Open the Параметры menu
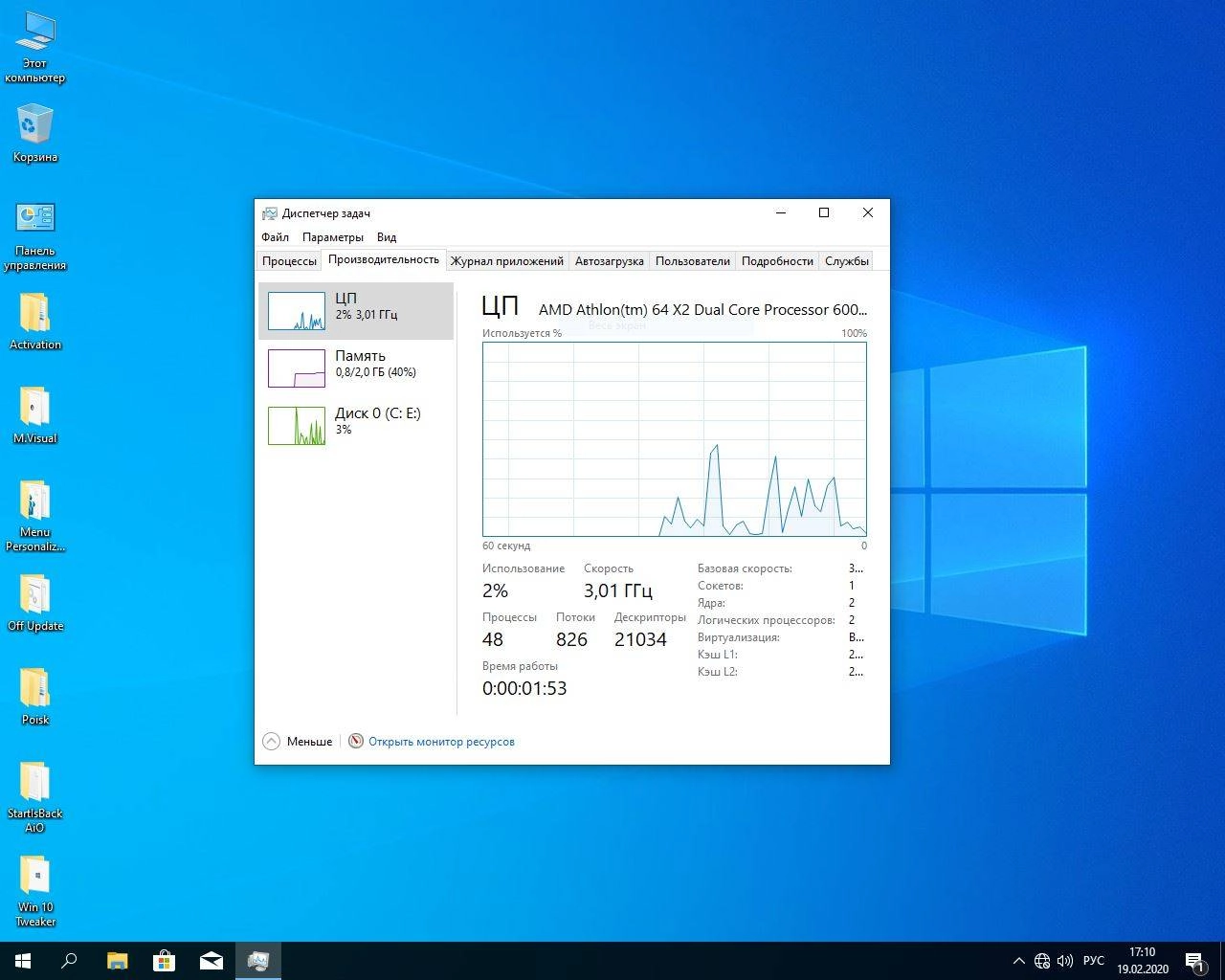The height and width of the screenshot is (980, 1225). pyautogui.click(x=332, y=237)
